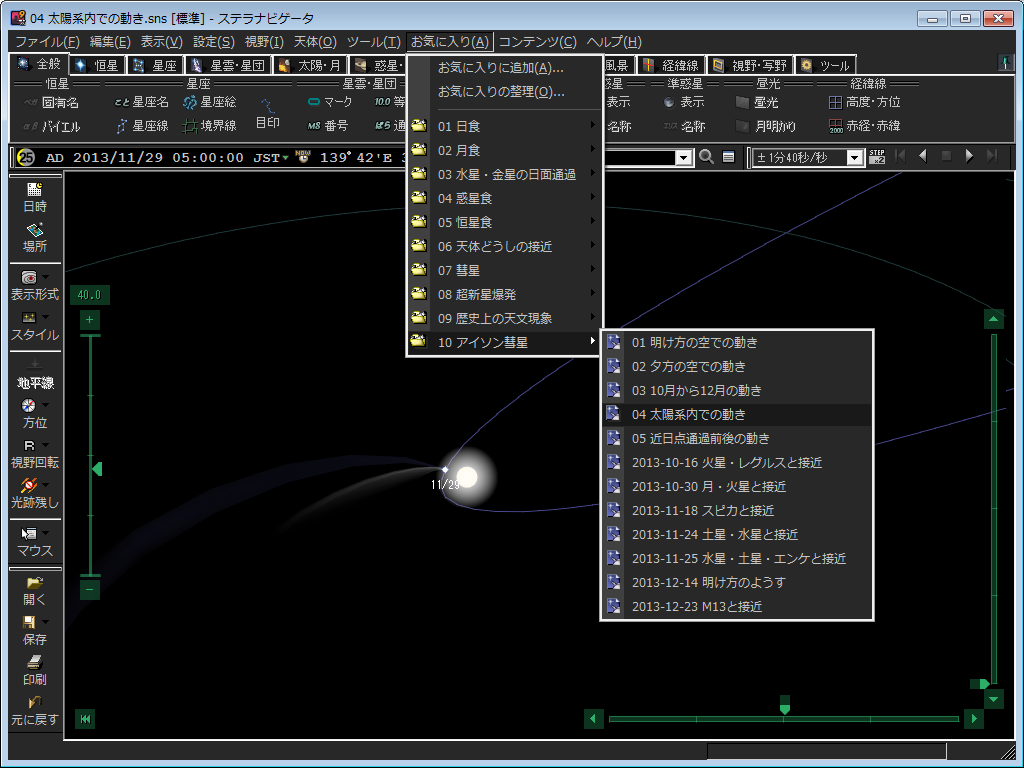Image resolution: width=1024 pixels, height=768 pixels.
Task: Click the play backward button
Action: click(x=923, y=156)
